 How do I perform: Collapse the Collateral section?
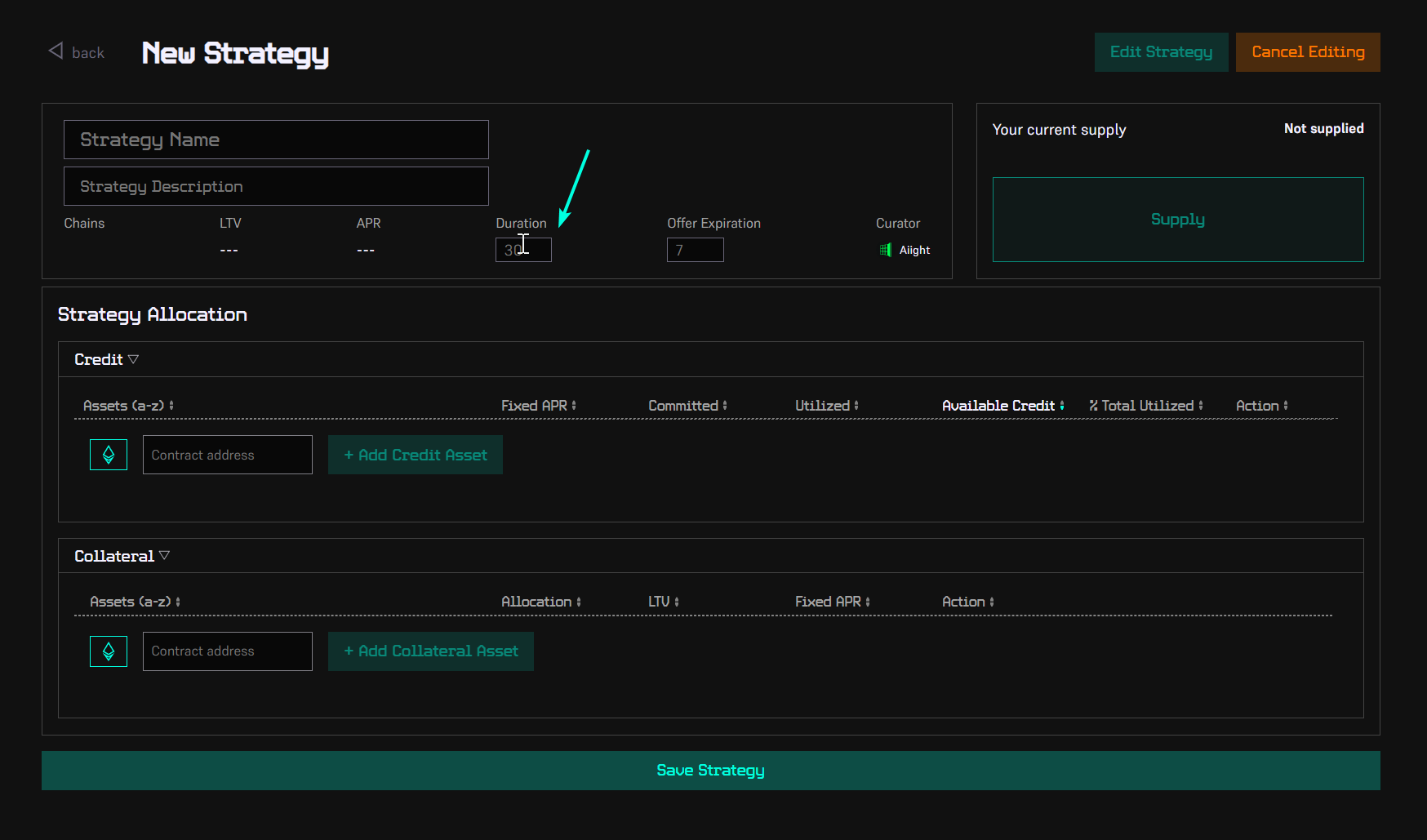point(164,555)
